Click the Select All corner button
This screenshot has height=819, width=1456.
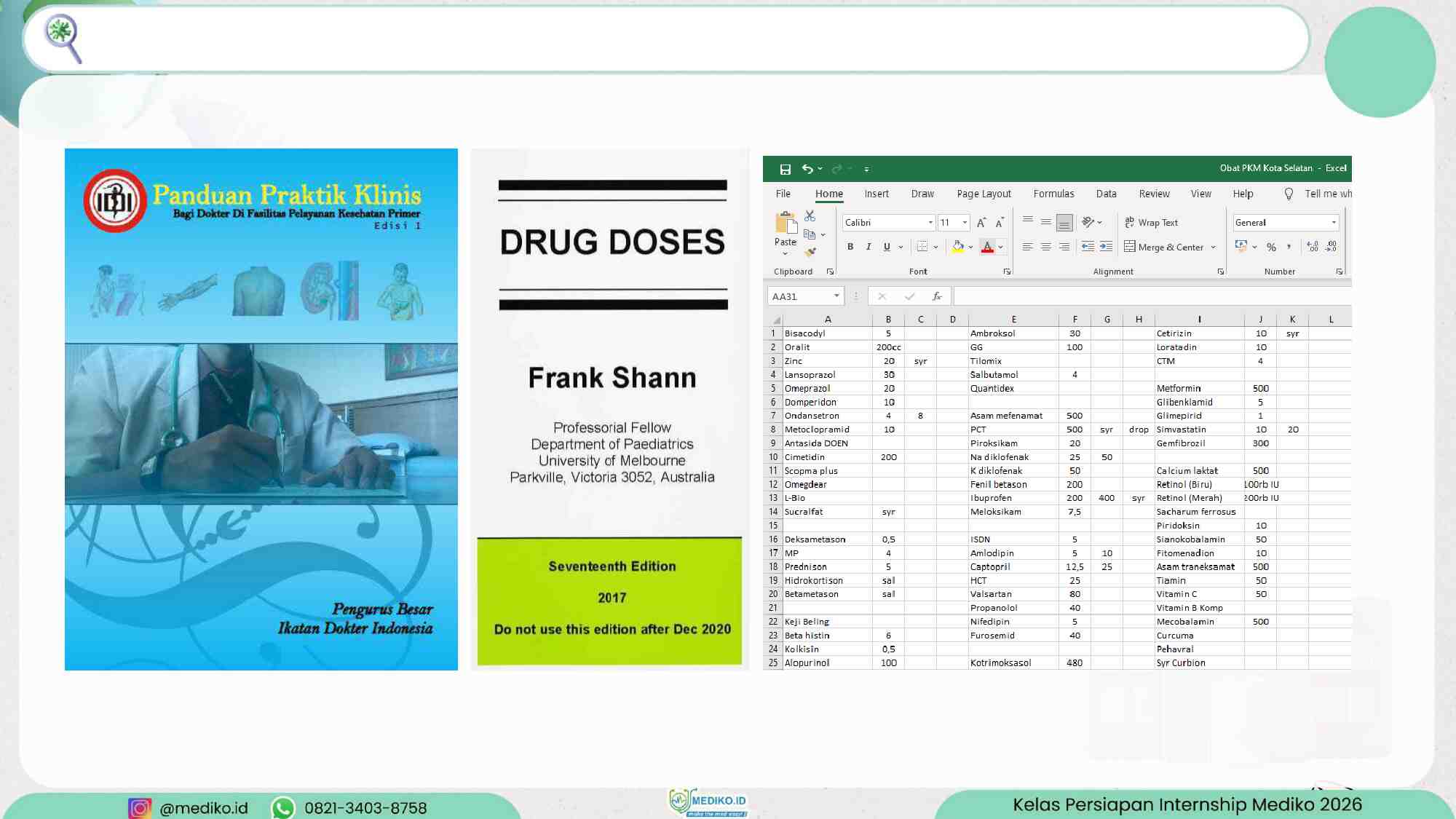(x=777, y=320)
